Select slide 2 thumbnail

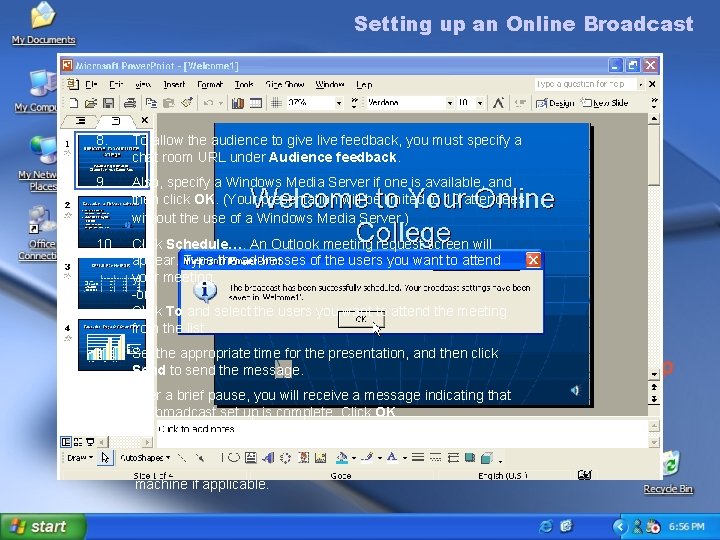[x=112, y=222]
